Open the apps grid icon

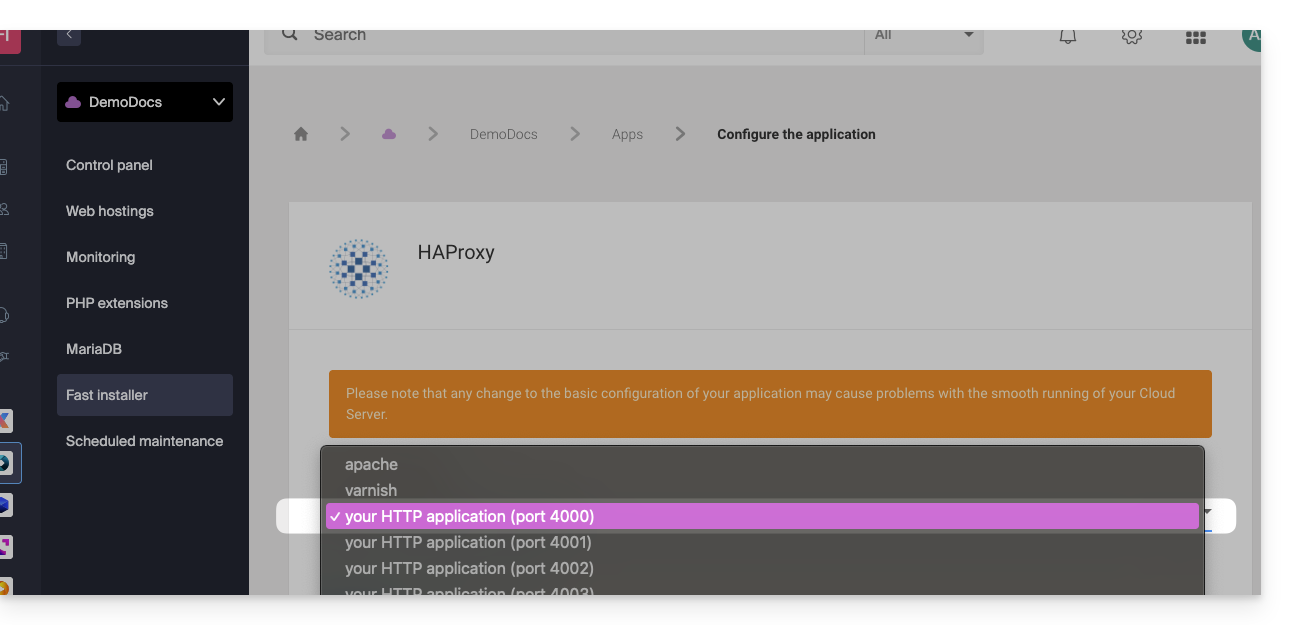click(x=1195, y=37)
